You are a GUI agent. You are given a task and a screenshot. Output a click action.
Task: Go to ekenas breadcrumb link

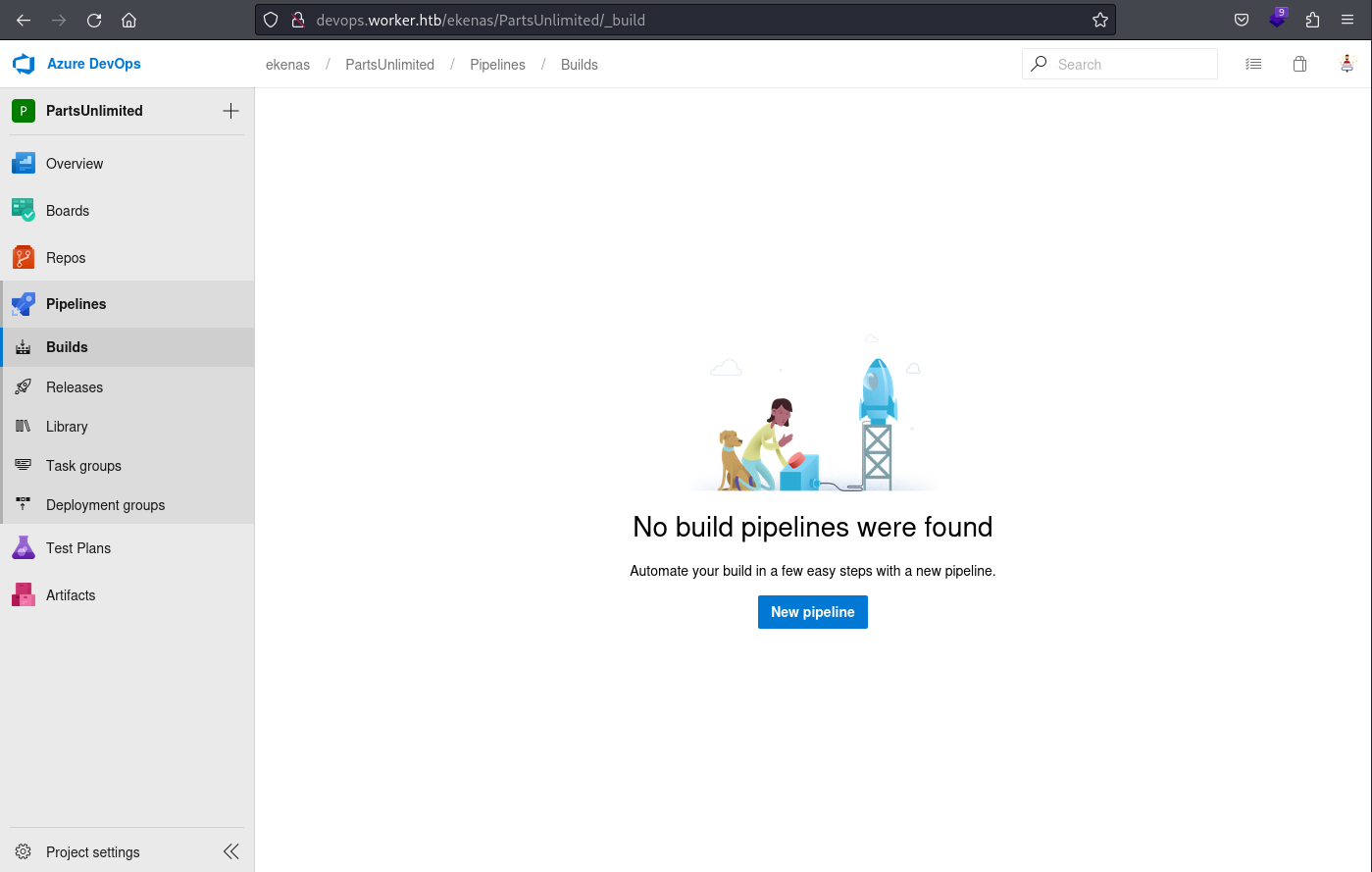point(287,65)
